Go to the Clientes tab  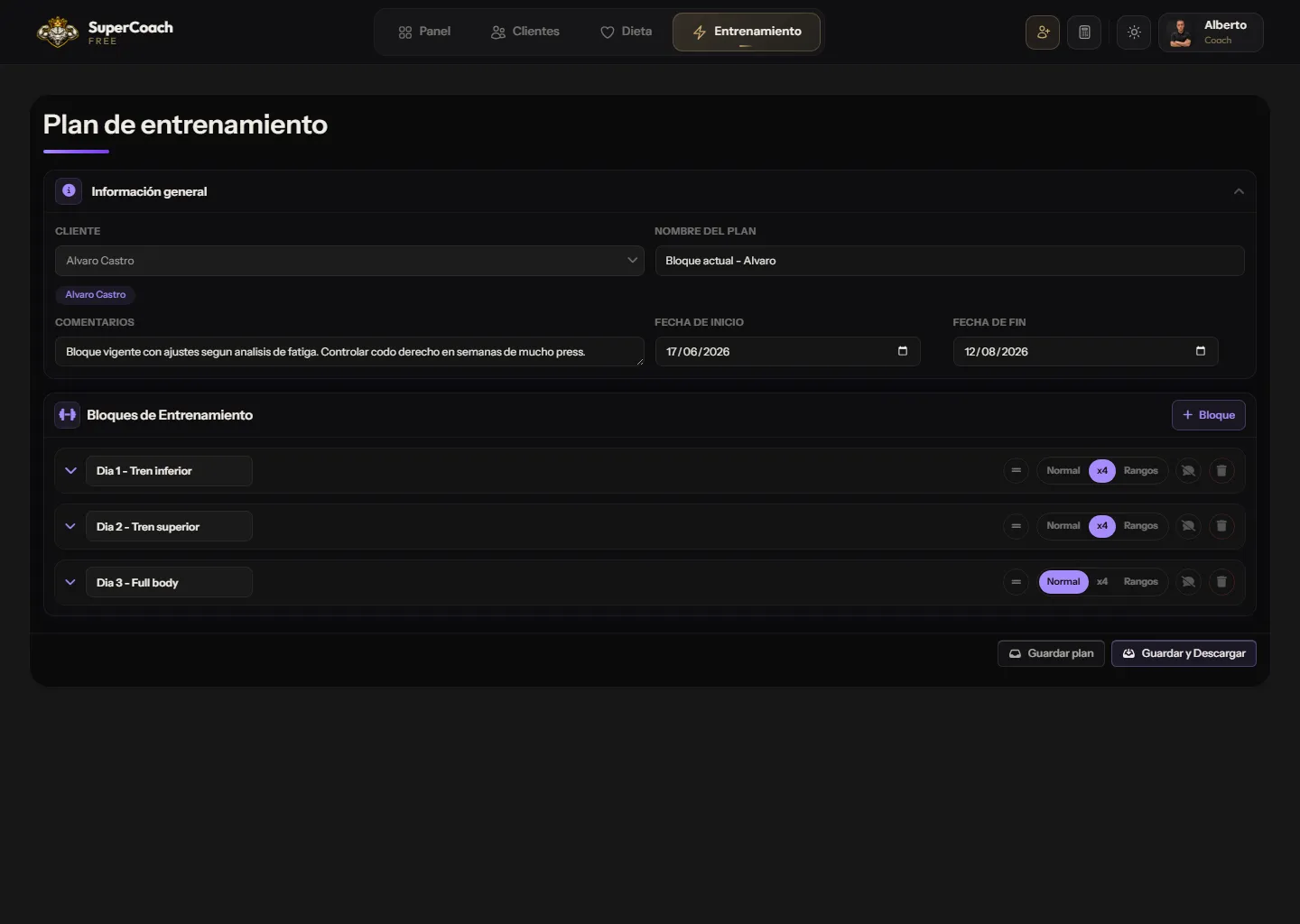(525, 32)
